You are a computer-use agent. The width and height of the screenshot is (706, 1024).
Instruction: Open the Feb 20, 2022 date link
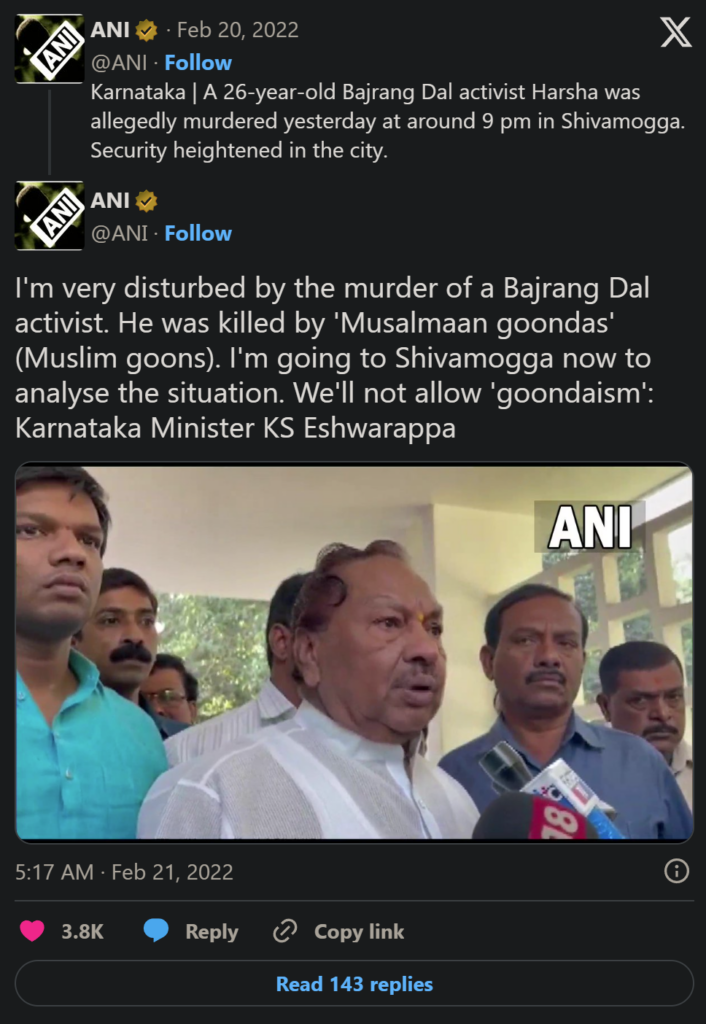tap(238, 30)
